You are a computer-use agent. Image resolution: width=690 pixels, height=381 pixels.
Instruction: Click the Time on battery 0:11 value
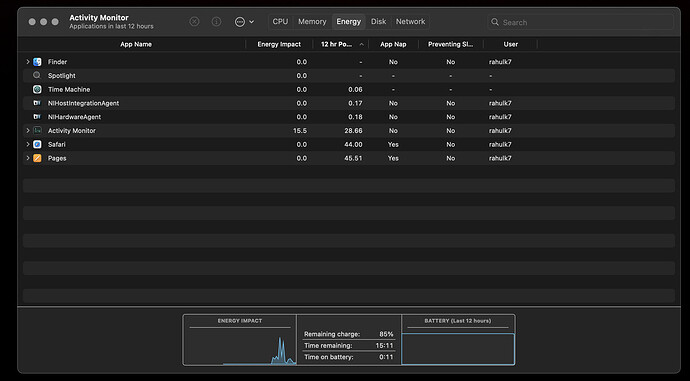click(x=386, y=357)
